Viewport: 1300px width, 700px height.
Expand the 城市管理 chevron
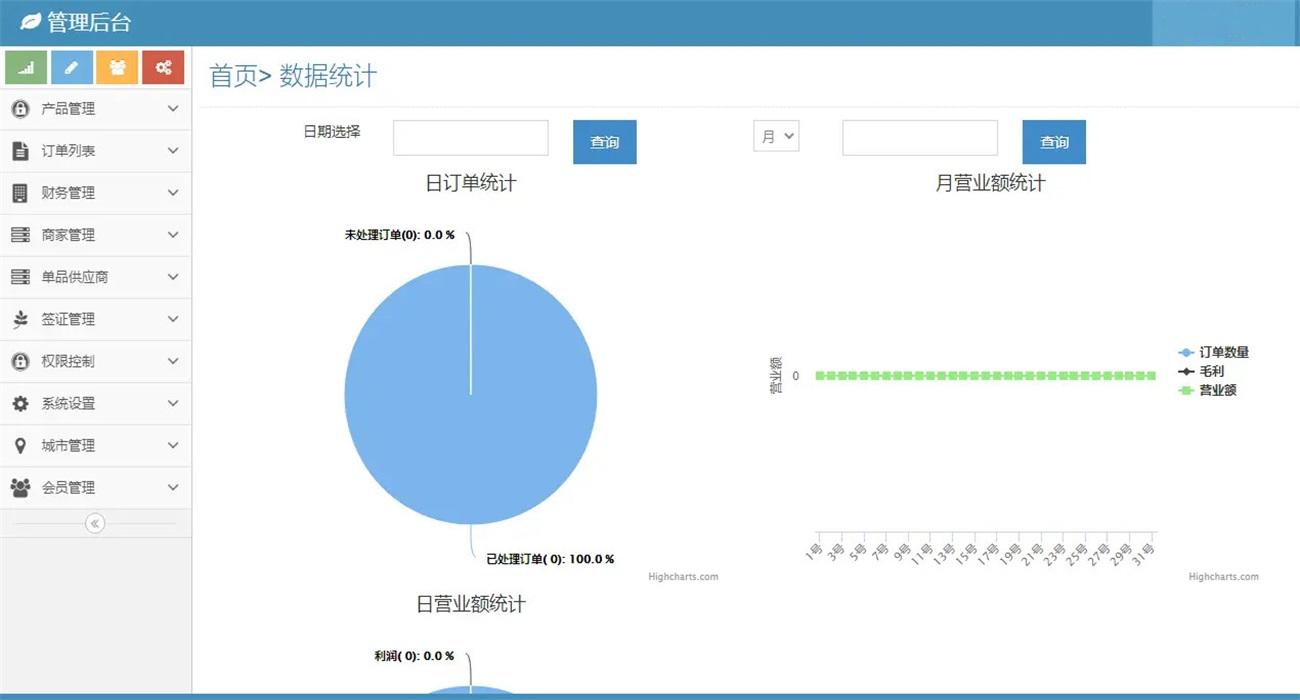pos(173,445)
